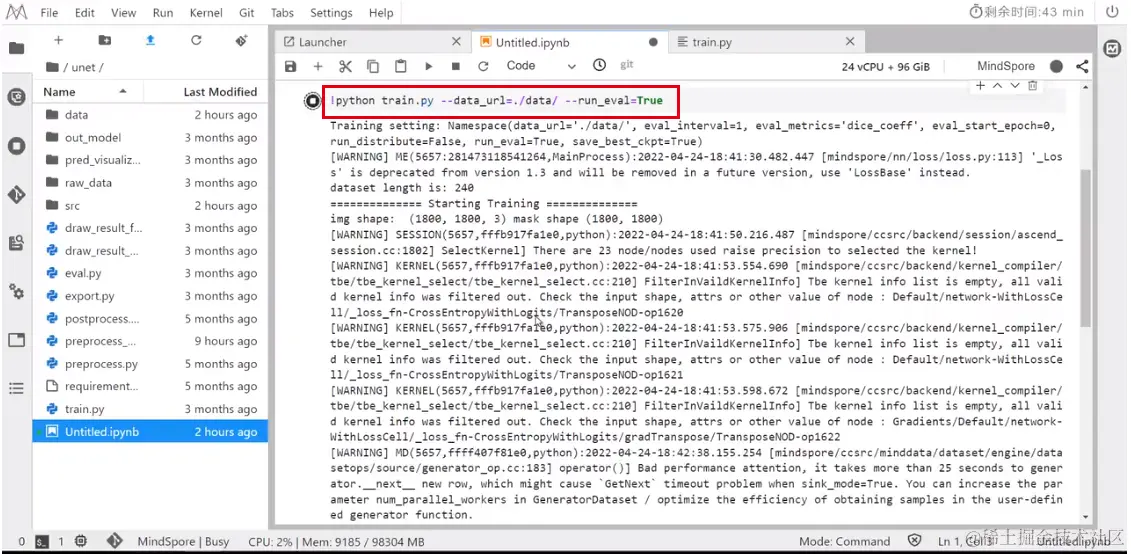Click the new launcher plus icon in file browser
1131x554 pixels.
tap(58, 40)
